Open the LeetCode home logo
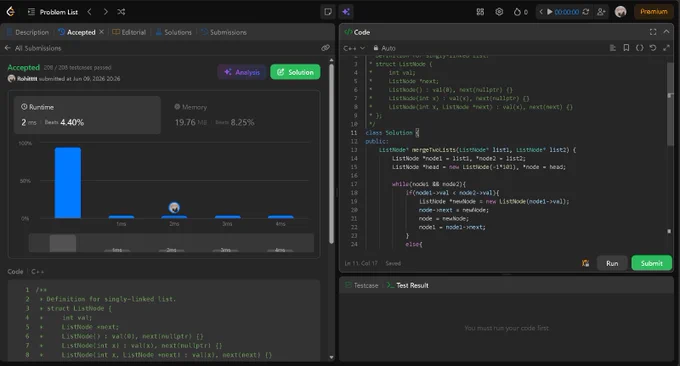Screen dimensions: 680x366 click(10, 12)
